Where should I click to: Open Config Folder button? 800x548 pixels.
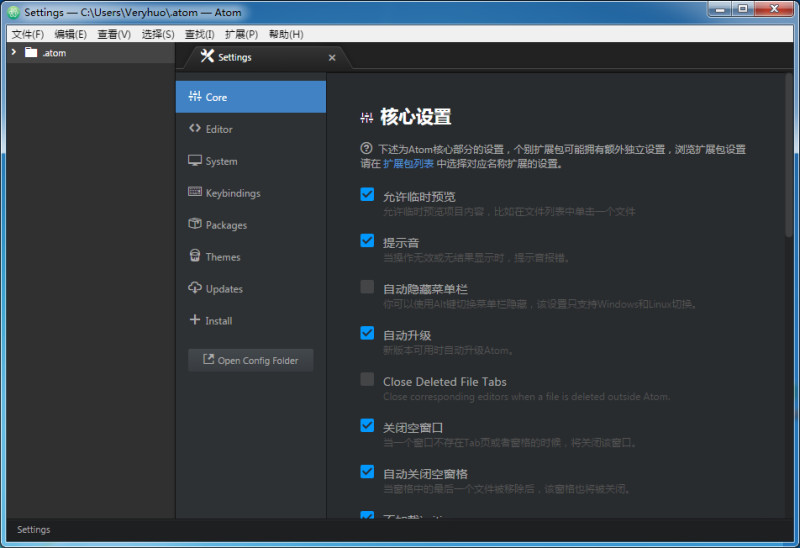[x=251, y=360]
